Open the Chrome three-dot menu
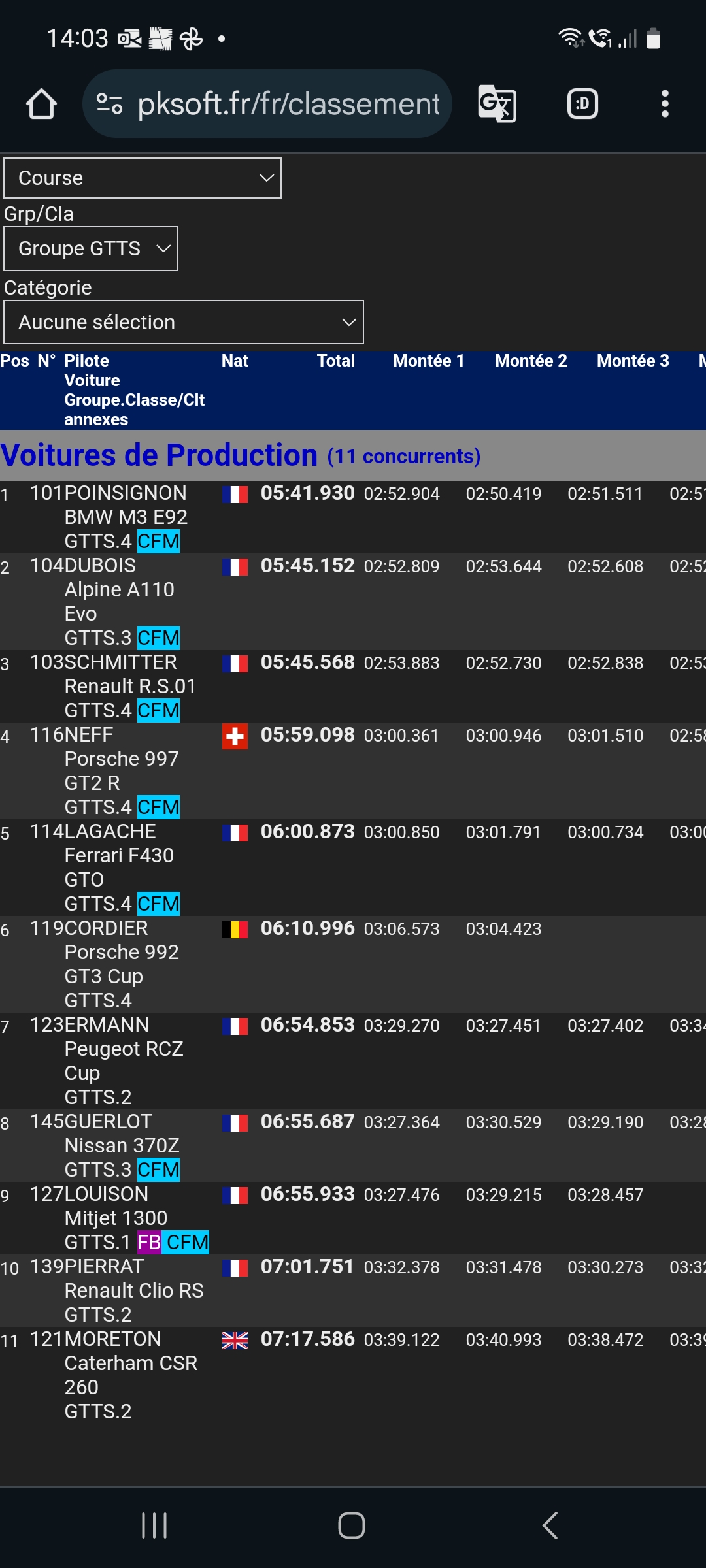Screen dimensions: 706x1568 665,104
